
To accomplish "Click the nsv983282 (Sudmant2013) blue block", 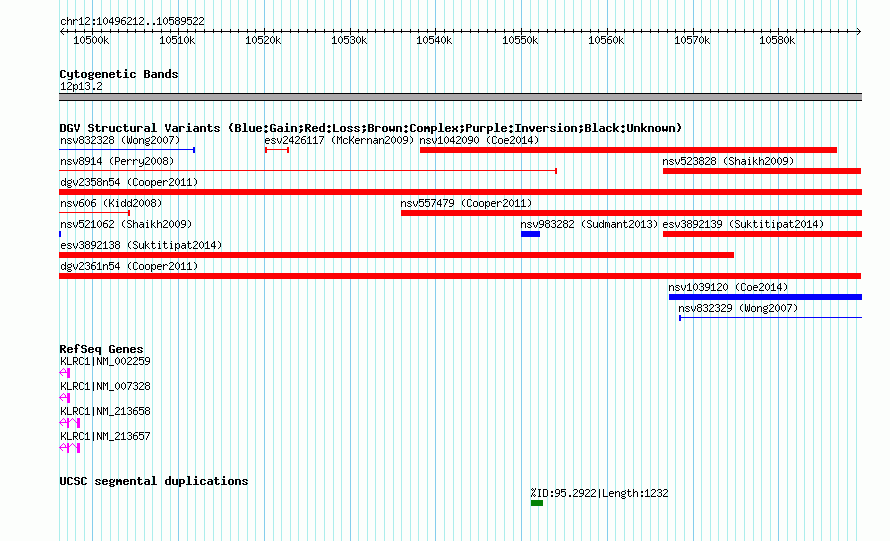I will [530, 234].
